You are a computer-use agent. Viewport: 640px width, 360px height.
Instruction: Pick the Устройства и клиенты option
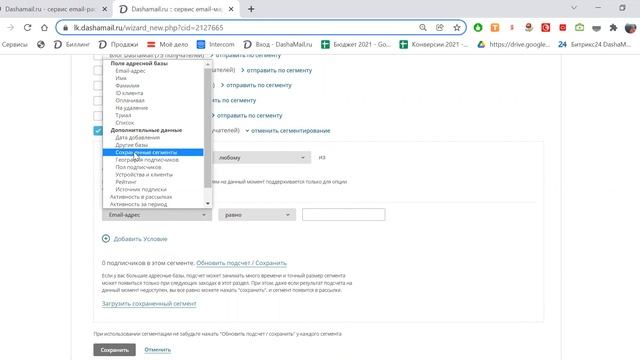144,175
